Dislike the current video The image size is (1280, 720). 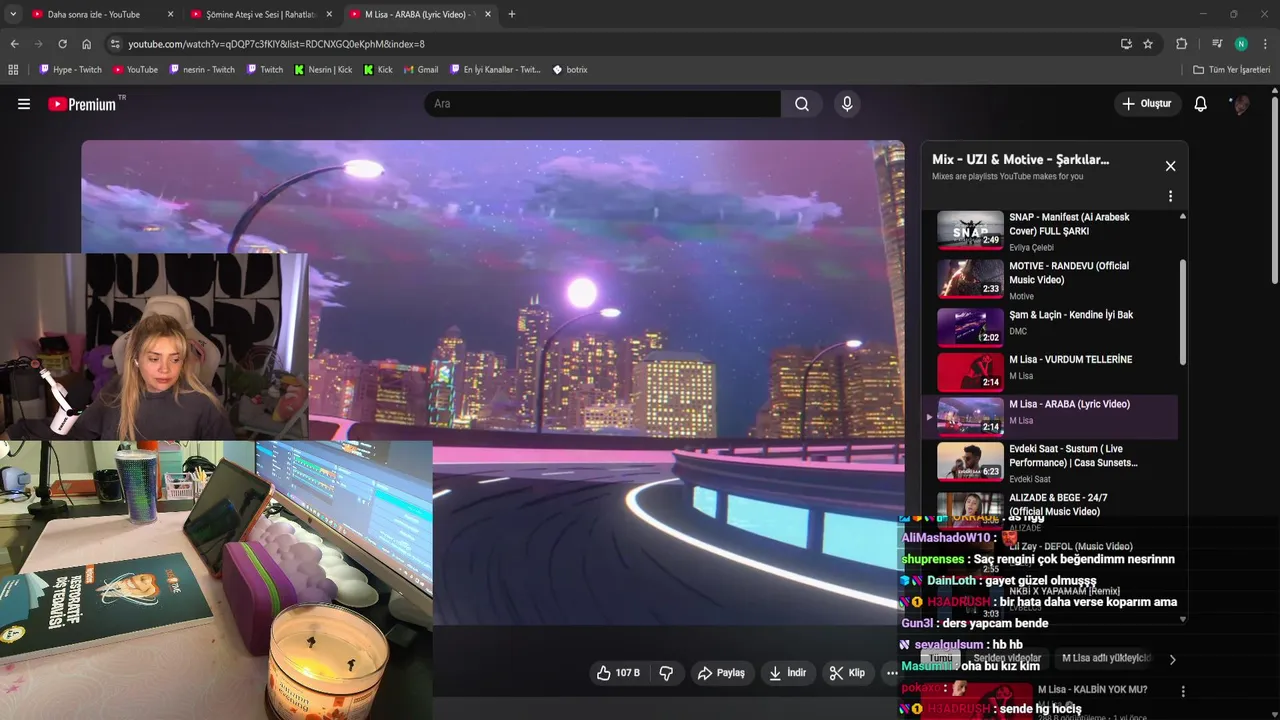666,673
